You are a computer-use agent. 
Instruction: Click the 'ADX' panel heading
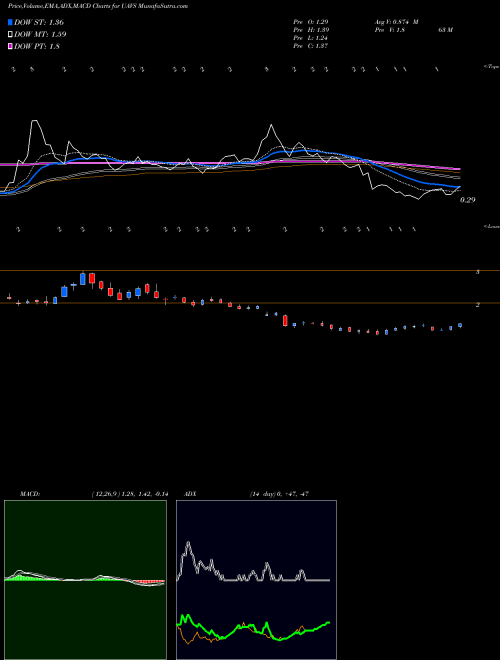coord(190,494)
